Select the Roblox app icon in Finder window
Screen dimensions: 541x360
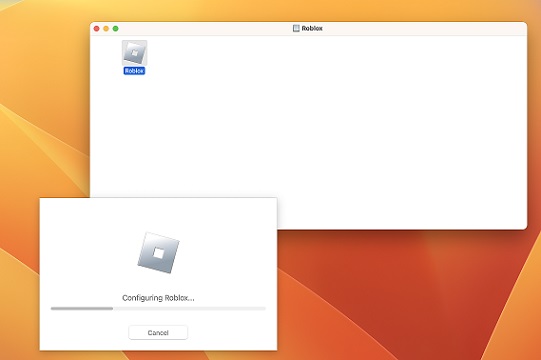(135, 53)
